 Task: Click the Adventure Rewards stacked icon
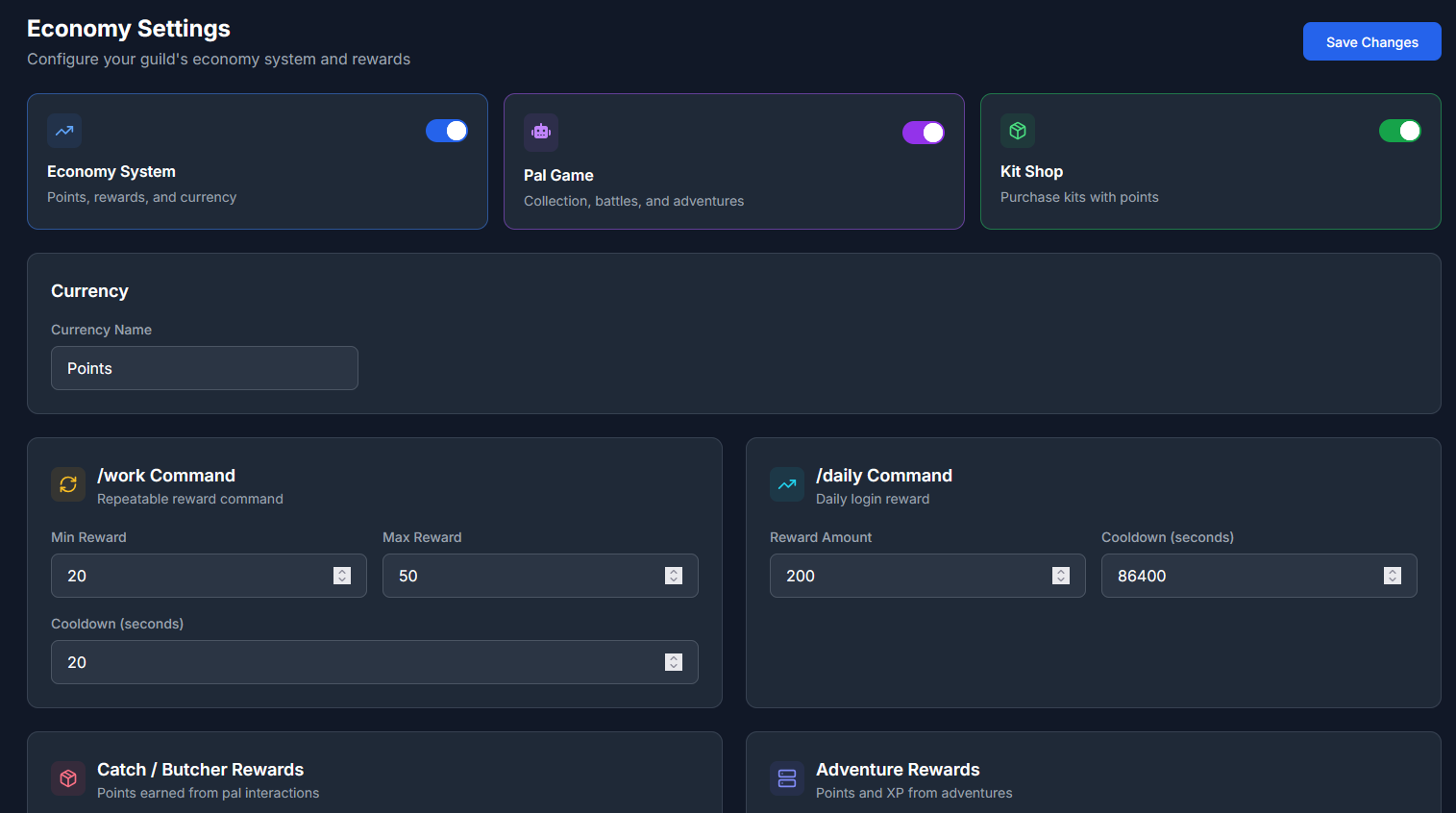(x=786, y=778)
